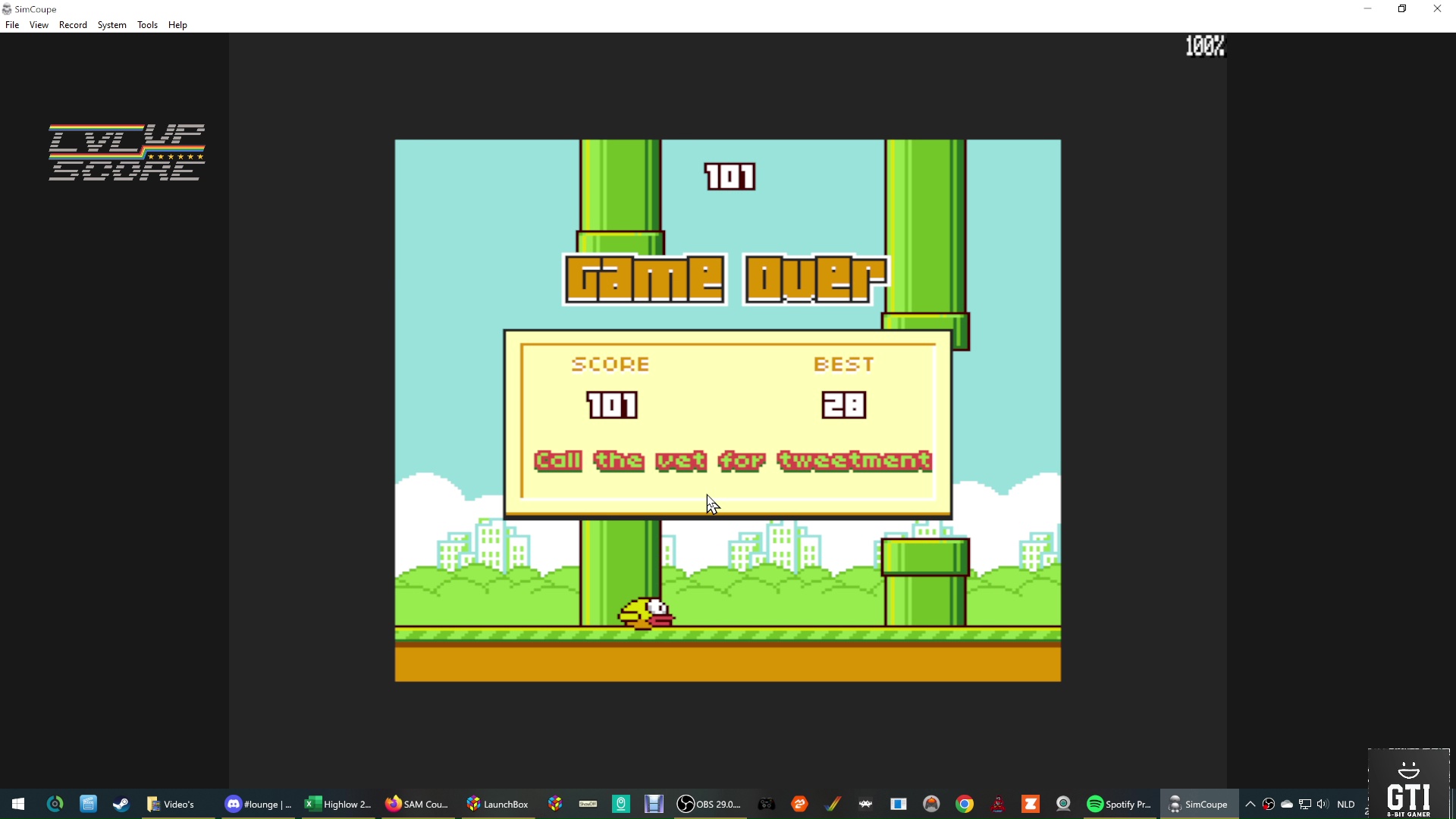Open the System menu
The width and height of the screenshot is (1456, 819).
pyautogui.click(x=111, y=25)
